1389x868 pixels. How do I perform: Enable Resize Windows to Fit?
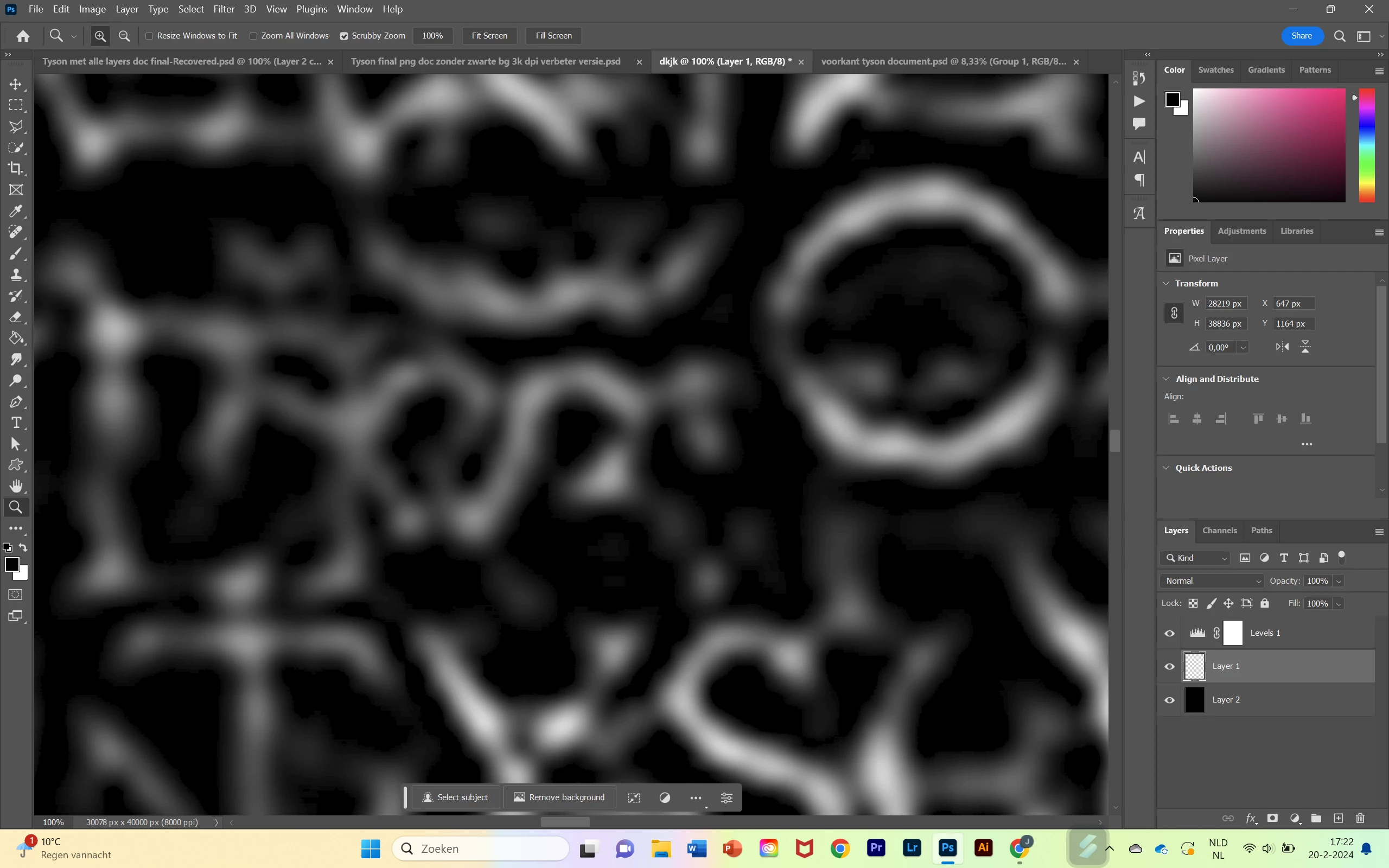click(x=149, y=36)
